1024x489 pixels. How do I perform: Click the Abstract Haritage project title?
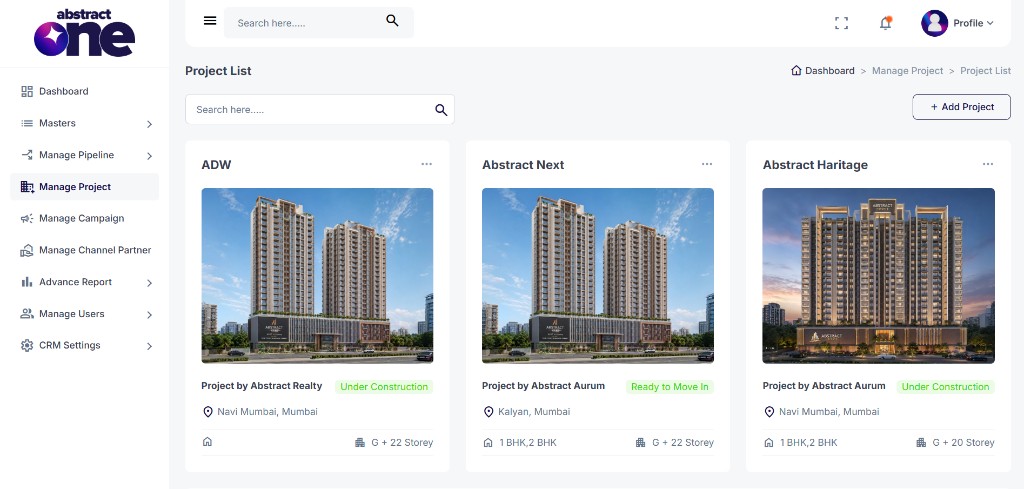pyautogui.click(x=815, y=165)
